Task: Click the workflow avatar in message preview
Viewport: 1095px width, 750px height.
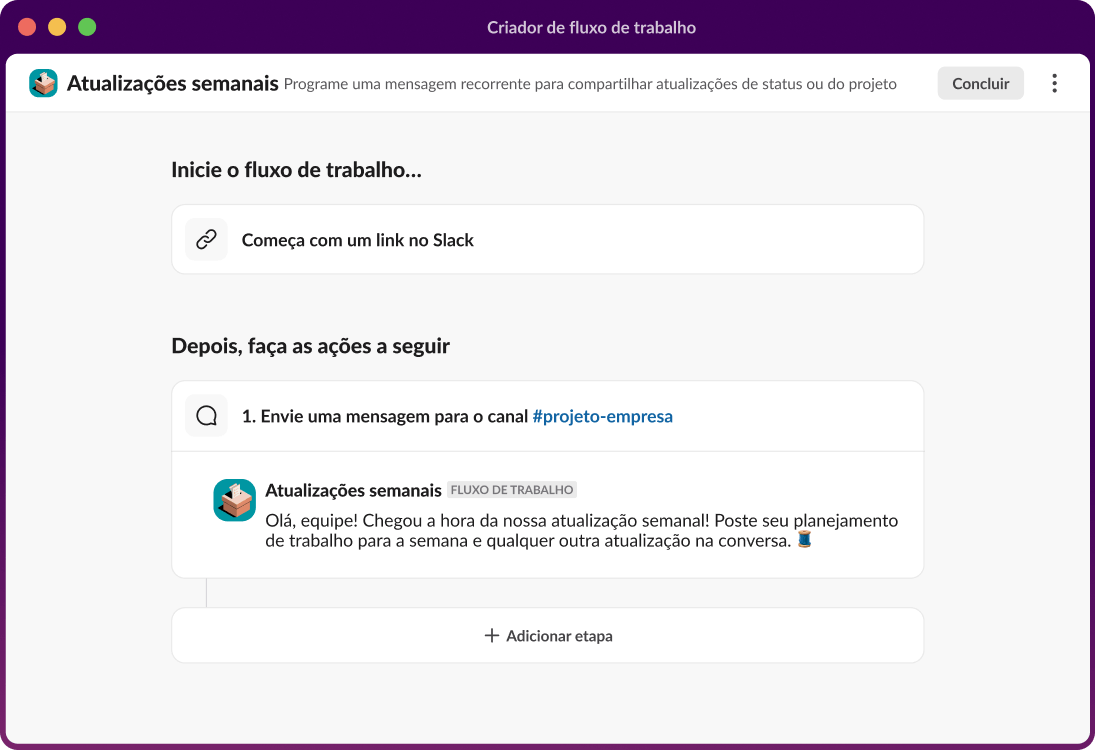Action: click(x=234, y=500)
